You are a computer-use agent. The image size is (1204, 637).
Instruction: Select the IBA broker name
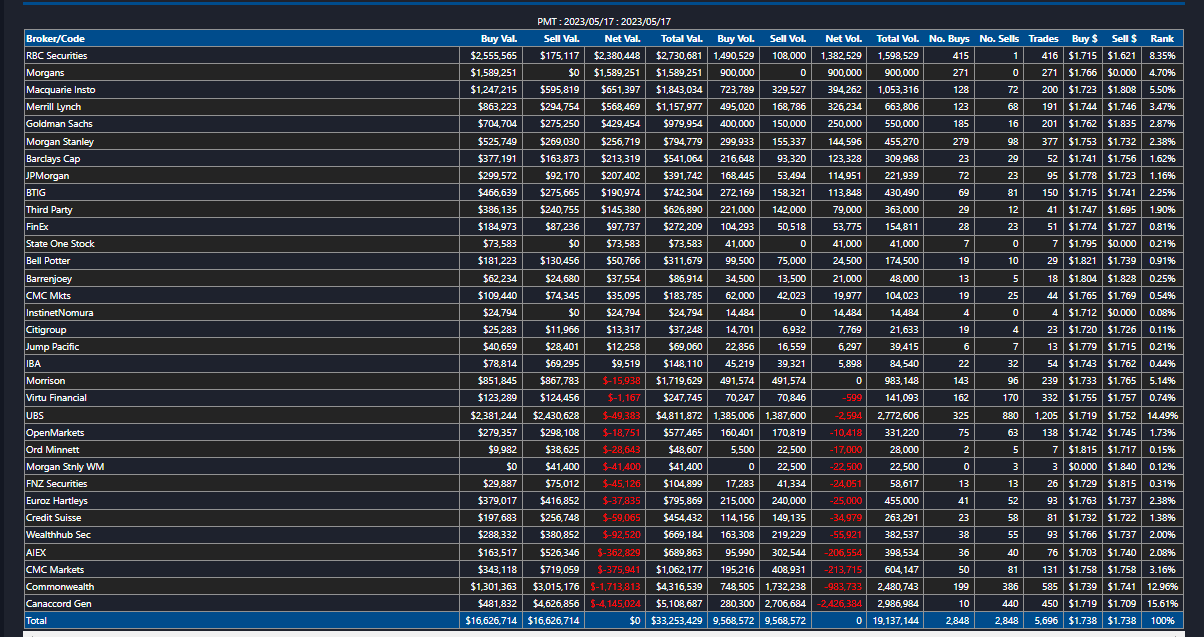click(x=33, y=364)
